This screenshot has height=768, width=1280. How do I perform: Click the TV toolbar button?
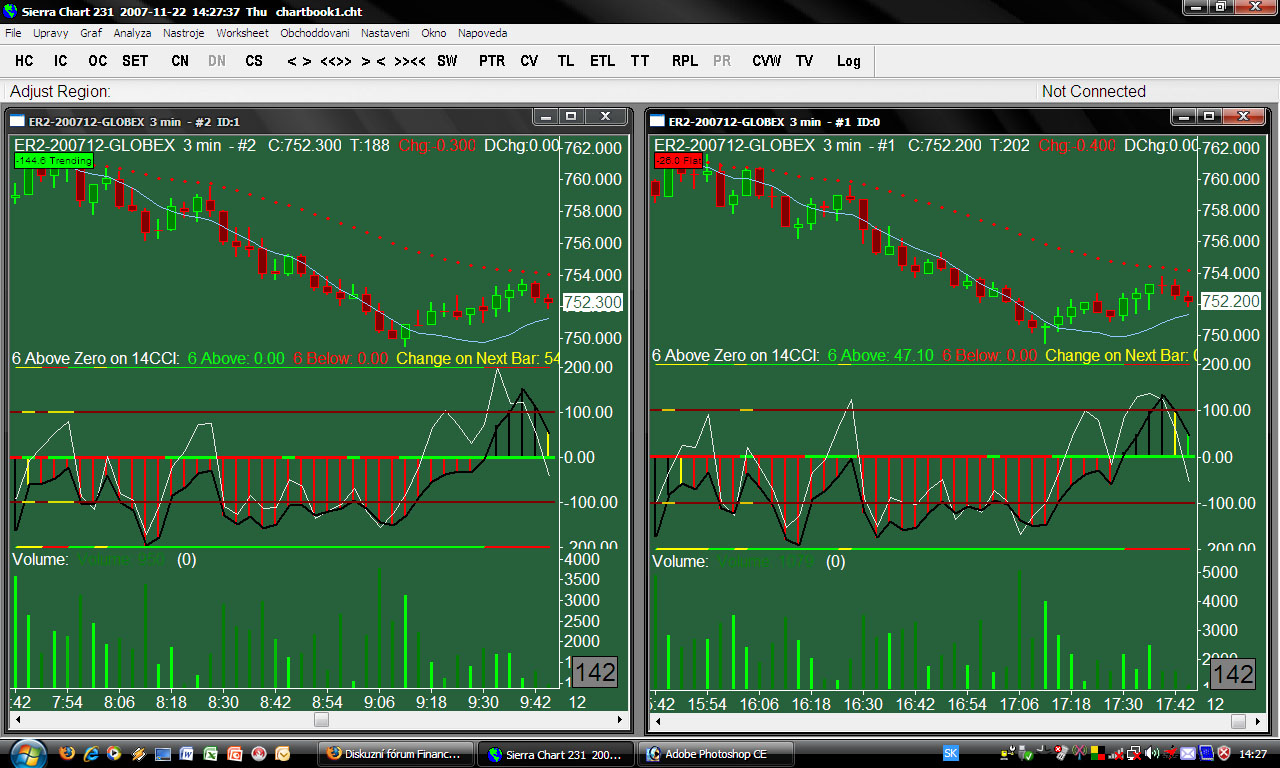point(804,61)
